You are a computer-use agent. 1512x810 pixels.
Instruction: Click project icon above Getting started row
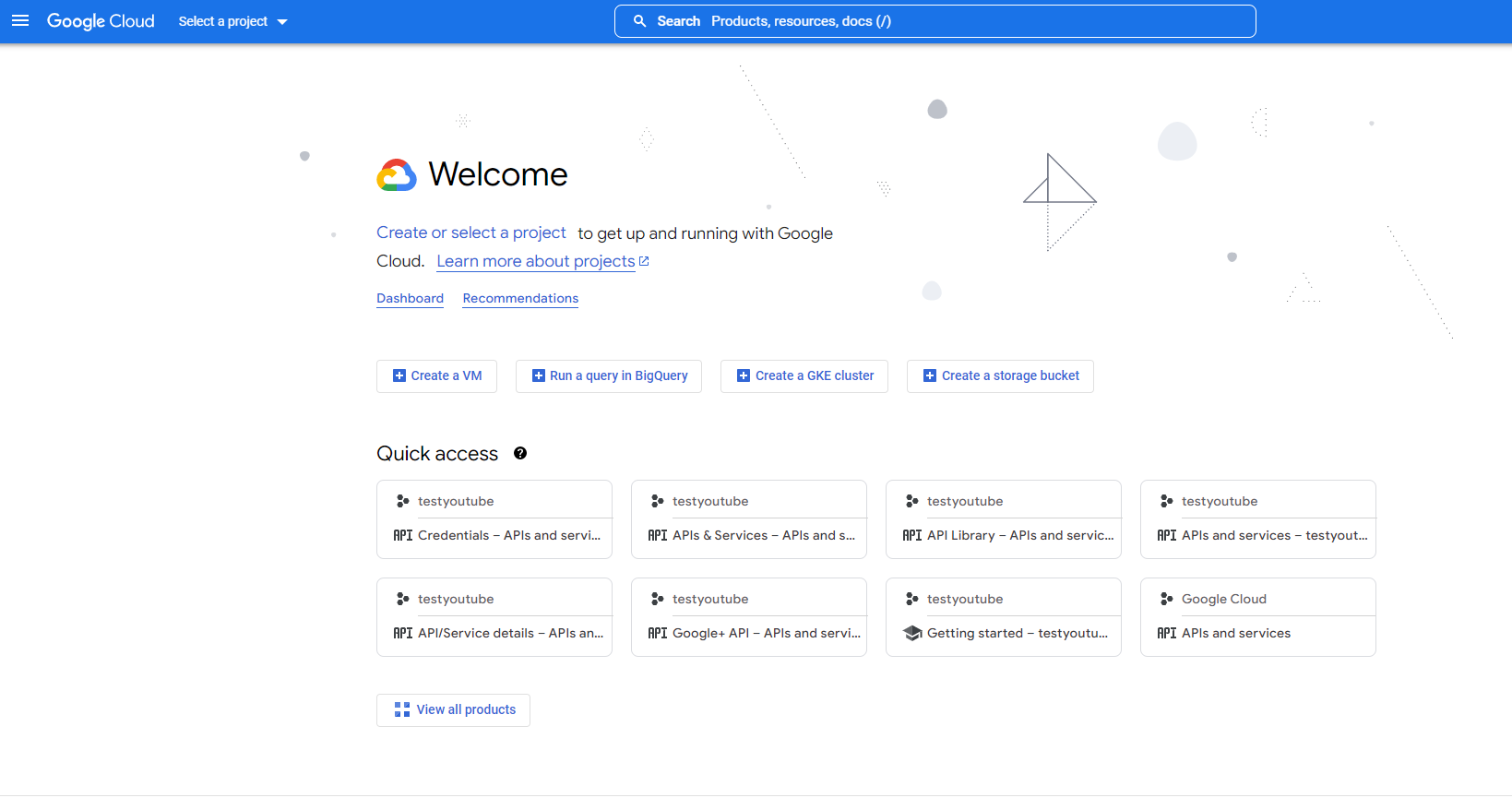coord(911,599)
